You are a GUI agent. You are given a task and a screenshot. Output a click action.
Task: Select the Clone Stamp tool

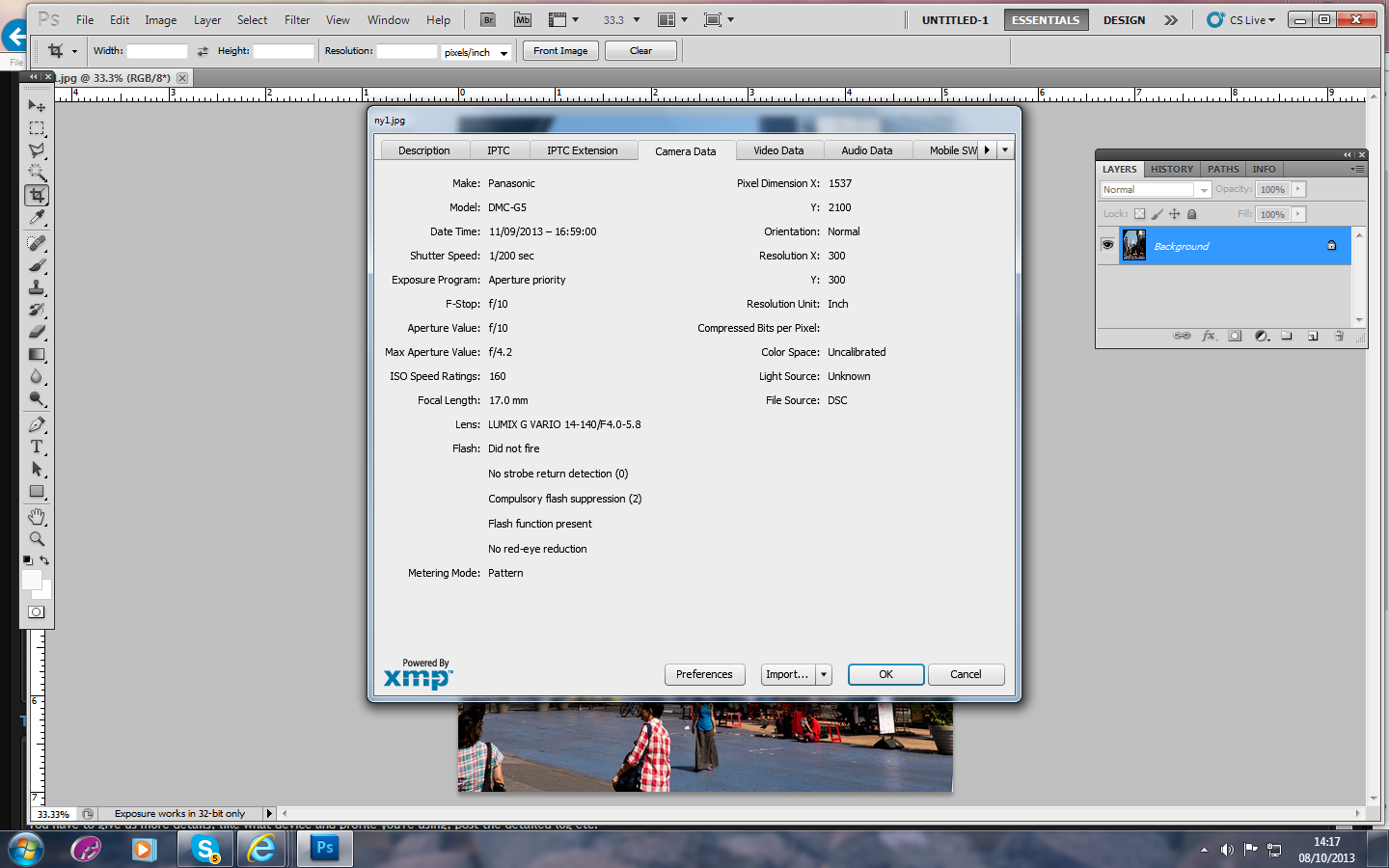coord(37,287)
